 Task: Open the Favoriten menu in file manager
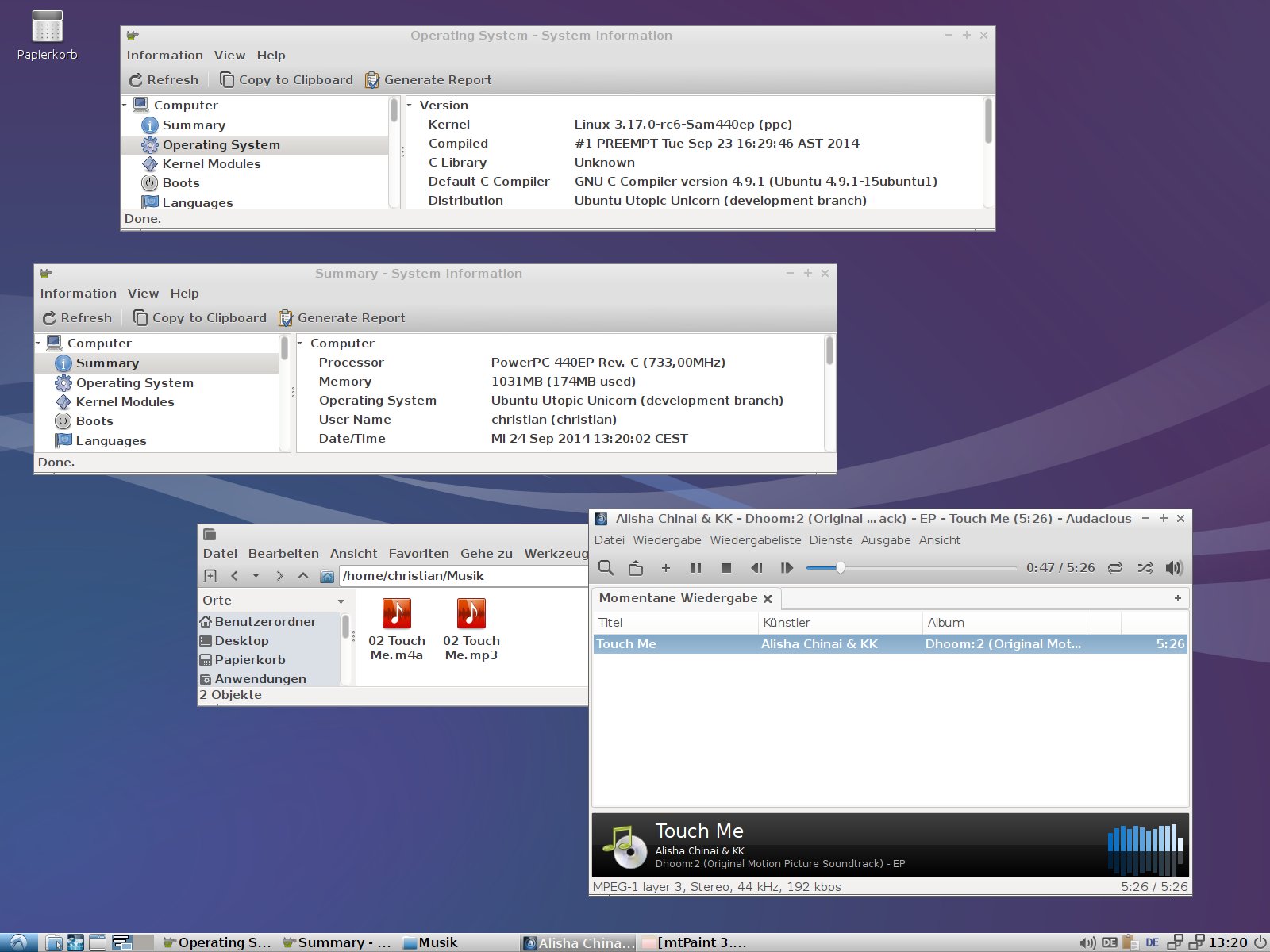click(x=418, y=554)
